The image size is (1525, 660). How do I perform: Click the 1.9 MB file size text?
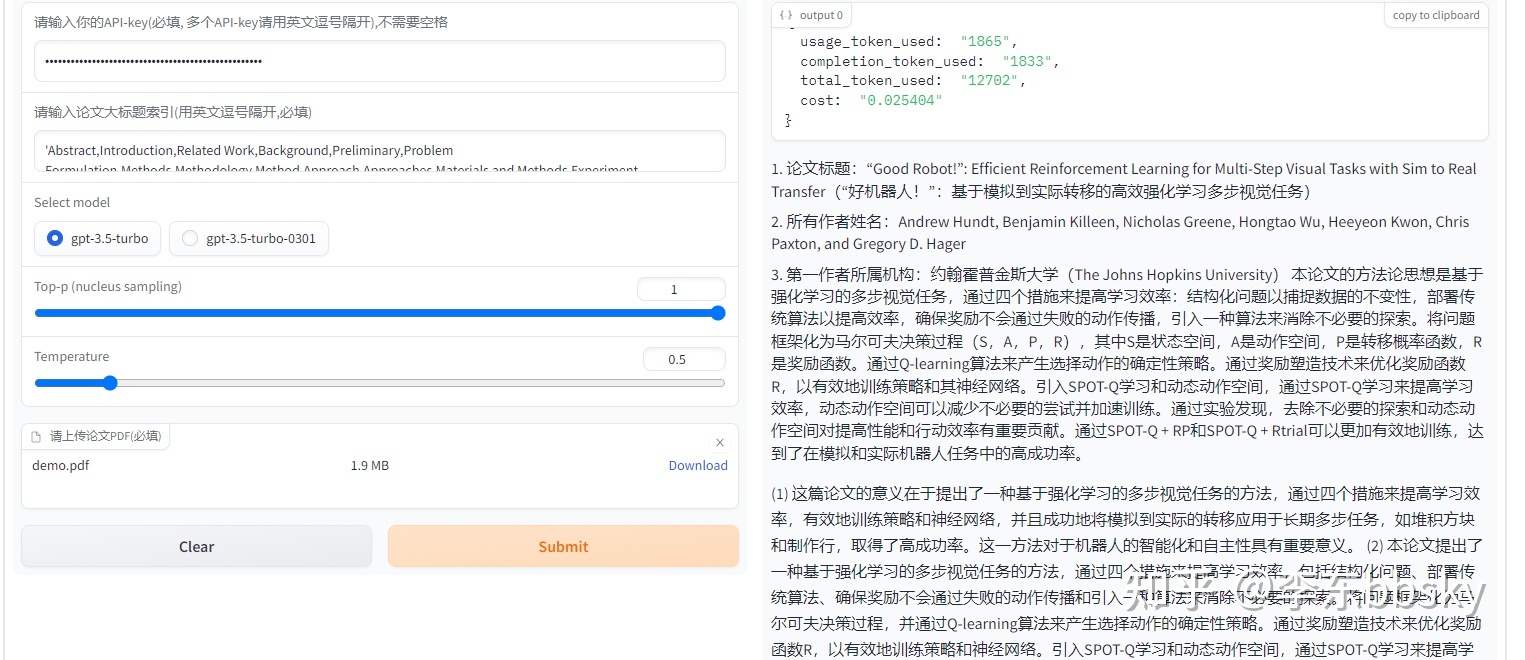point(370,465)
